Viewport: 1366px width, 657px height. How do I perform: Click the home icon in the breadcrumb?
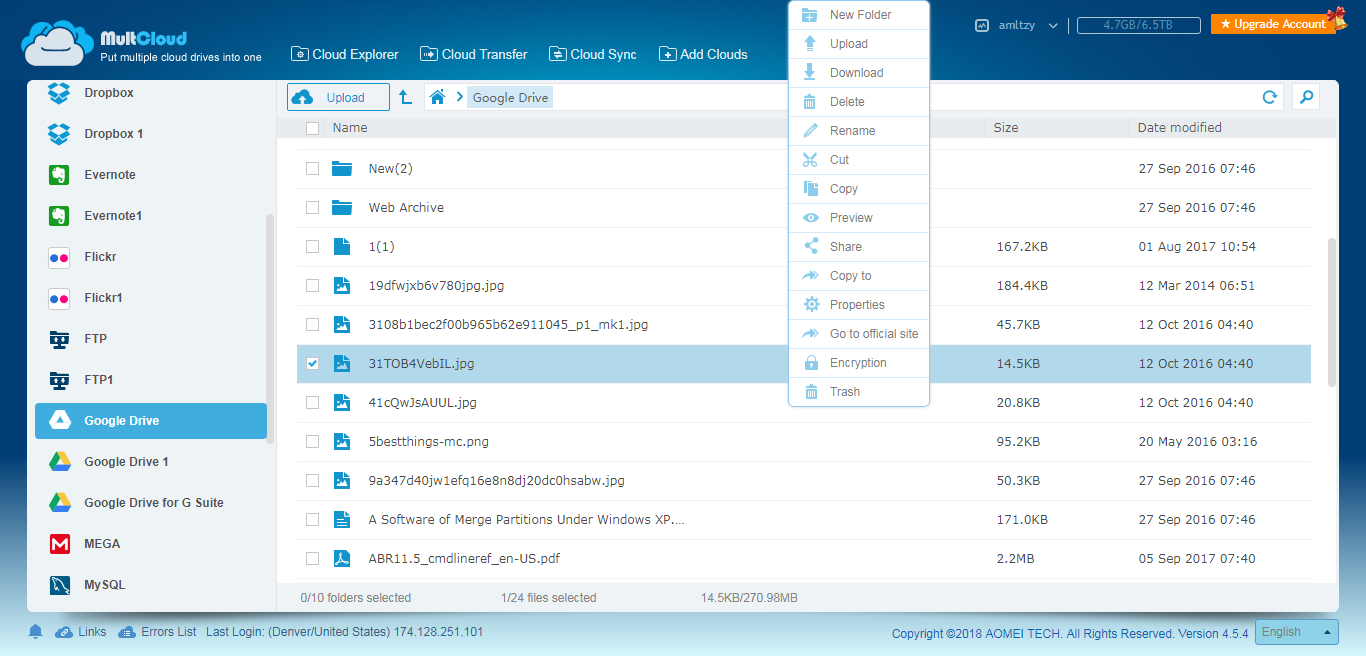[437, 97]
